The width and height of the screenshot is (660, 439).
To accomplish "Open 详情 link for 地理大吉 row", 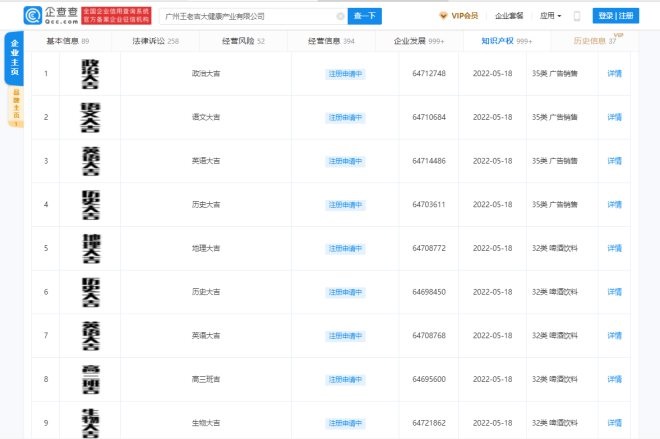I will coord(615,247).
